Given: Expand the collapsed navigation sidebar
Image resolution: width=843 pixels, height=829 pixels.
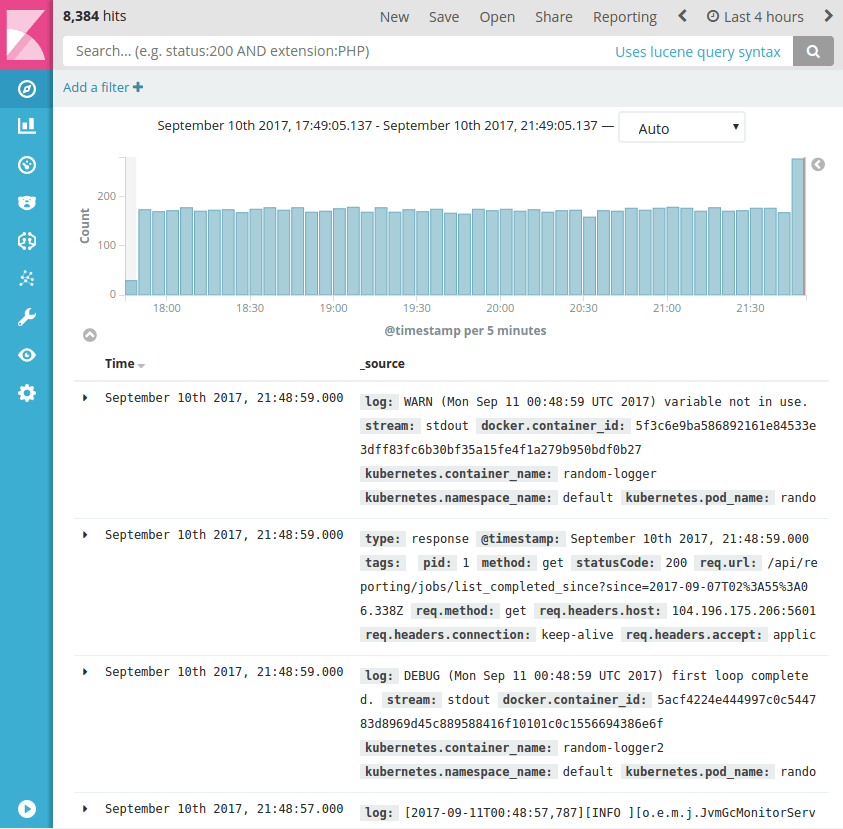Looking at the screenshot, I should 27,808.
